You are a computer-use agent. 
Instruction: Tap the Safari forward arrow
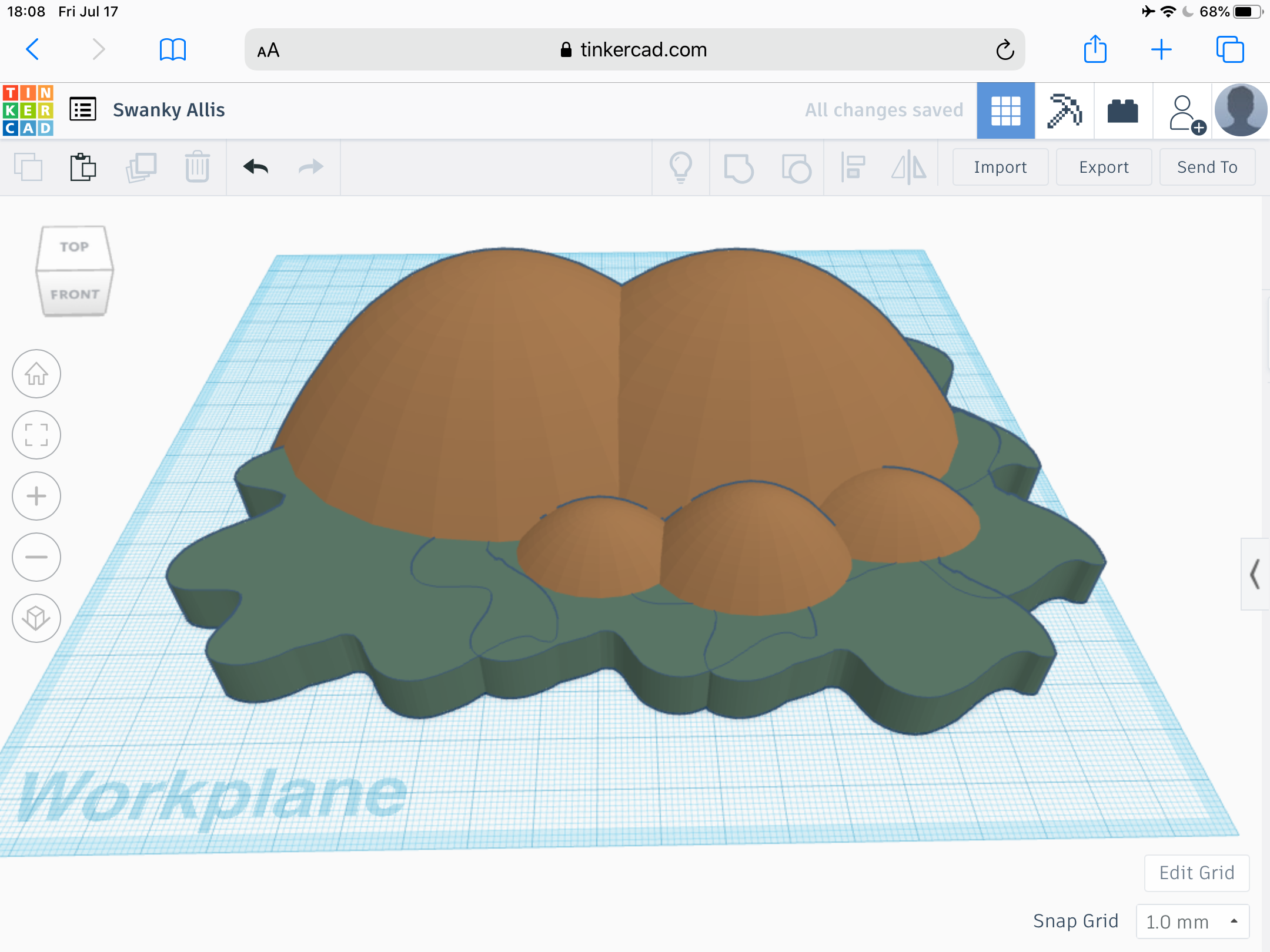point(98,49)
